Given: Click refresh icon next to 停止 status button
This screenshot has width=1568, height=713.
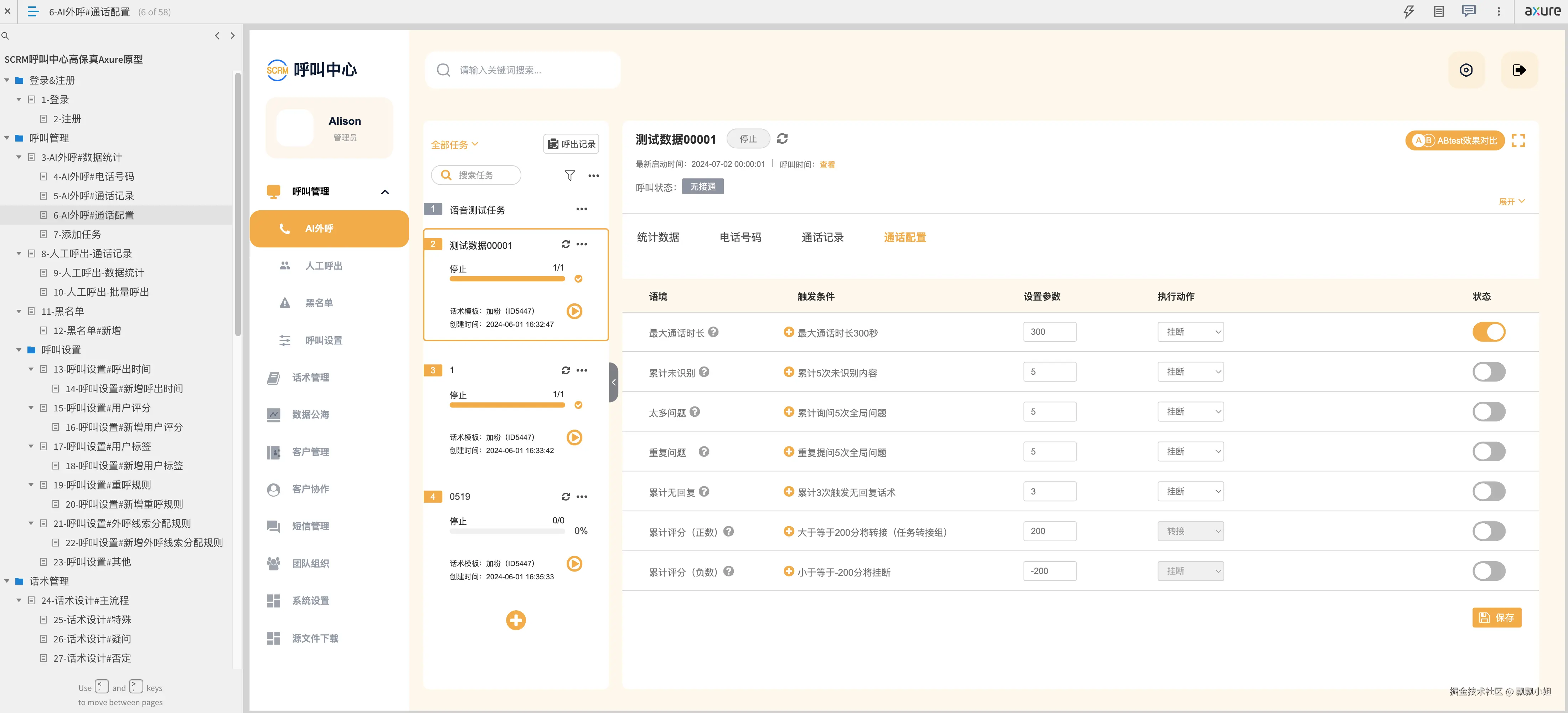Looking at the screenshot, I should (x=782, y=139).
